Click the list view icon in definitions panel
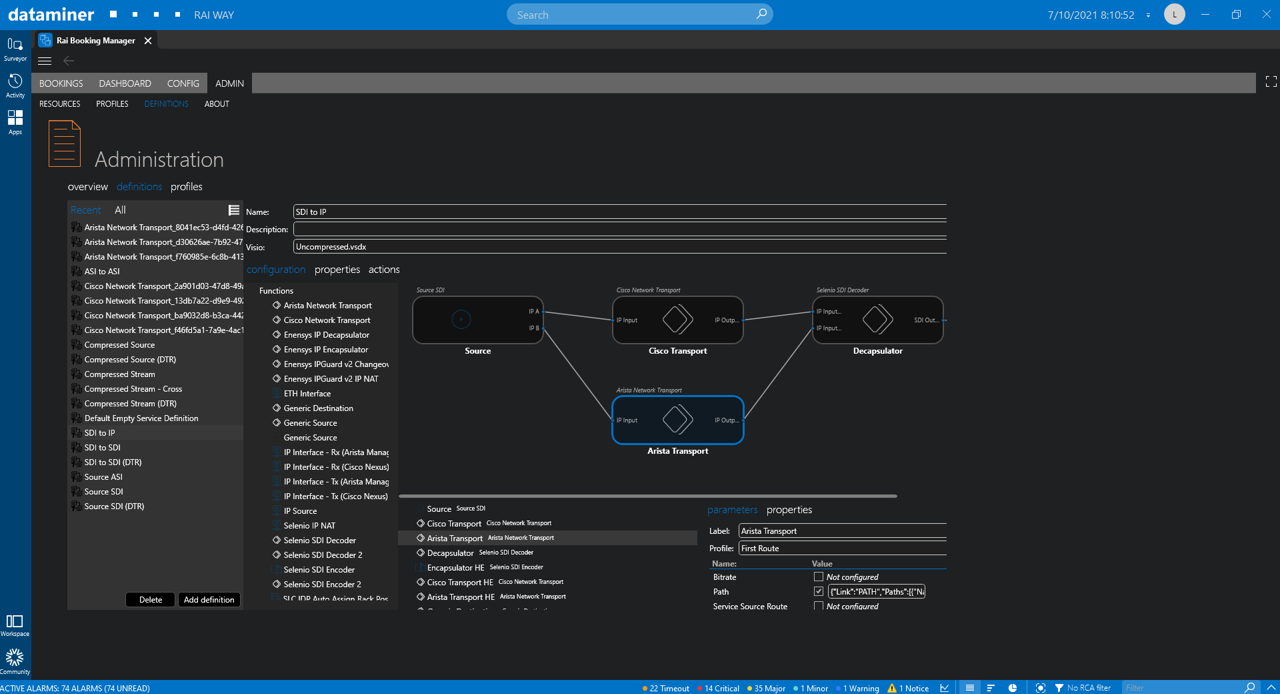 [x=234, y=210]
